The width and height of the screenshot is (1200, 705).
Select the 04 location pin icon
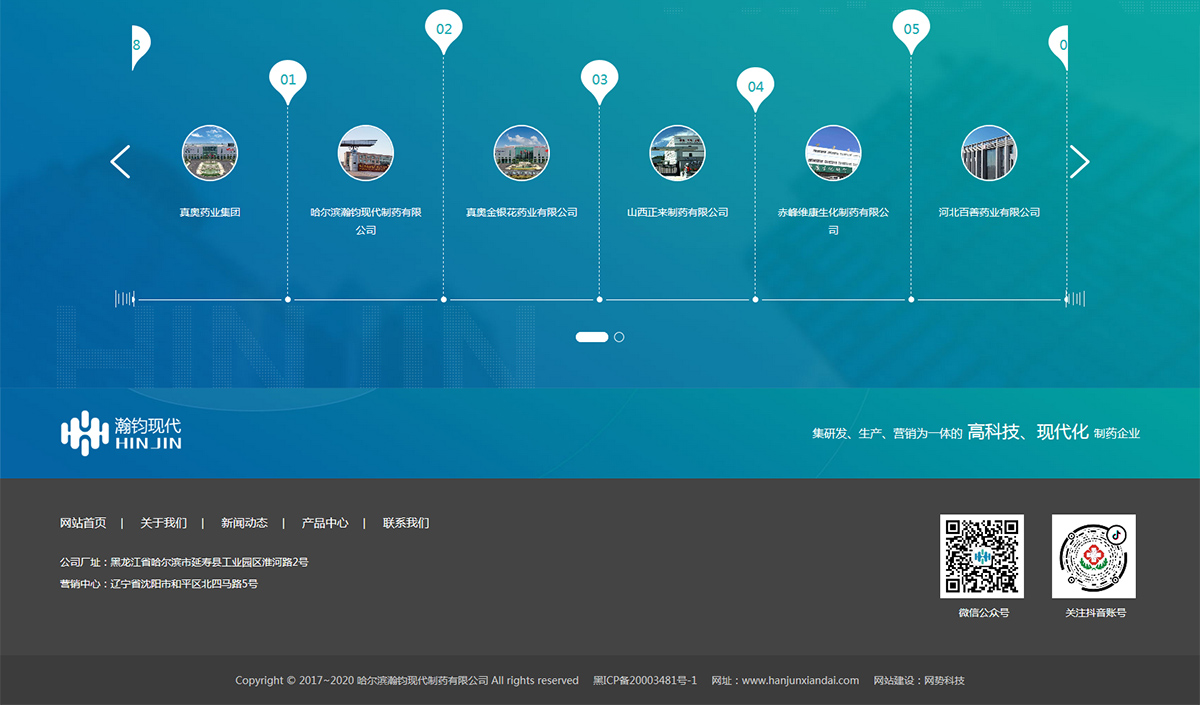756,86
